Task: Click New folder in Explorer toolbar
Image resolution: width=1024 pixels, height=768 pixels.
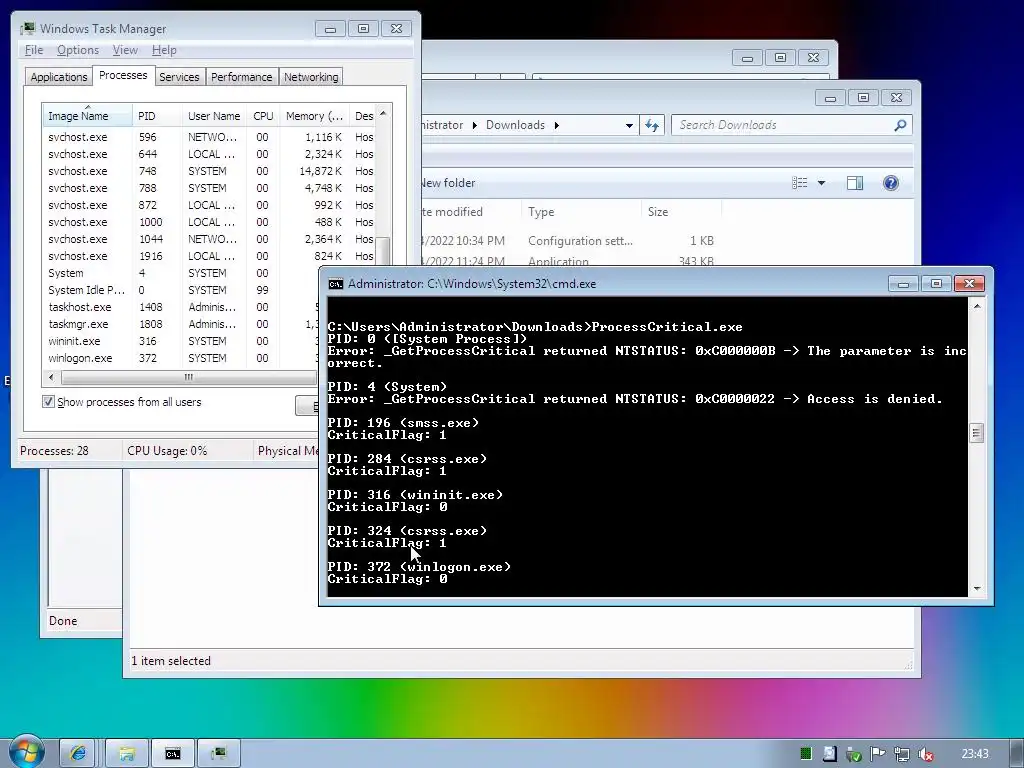Action: (448, 183)
